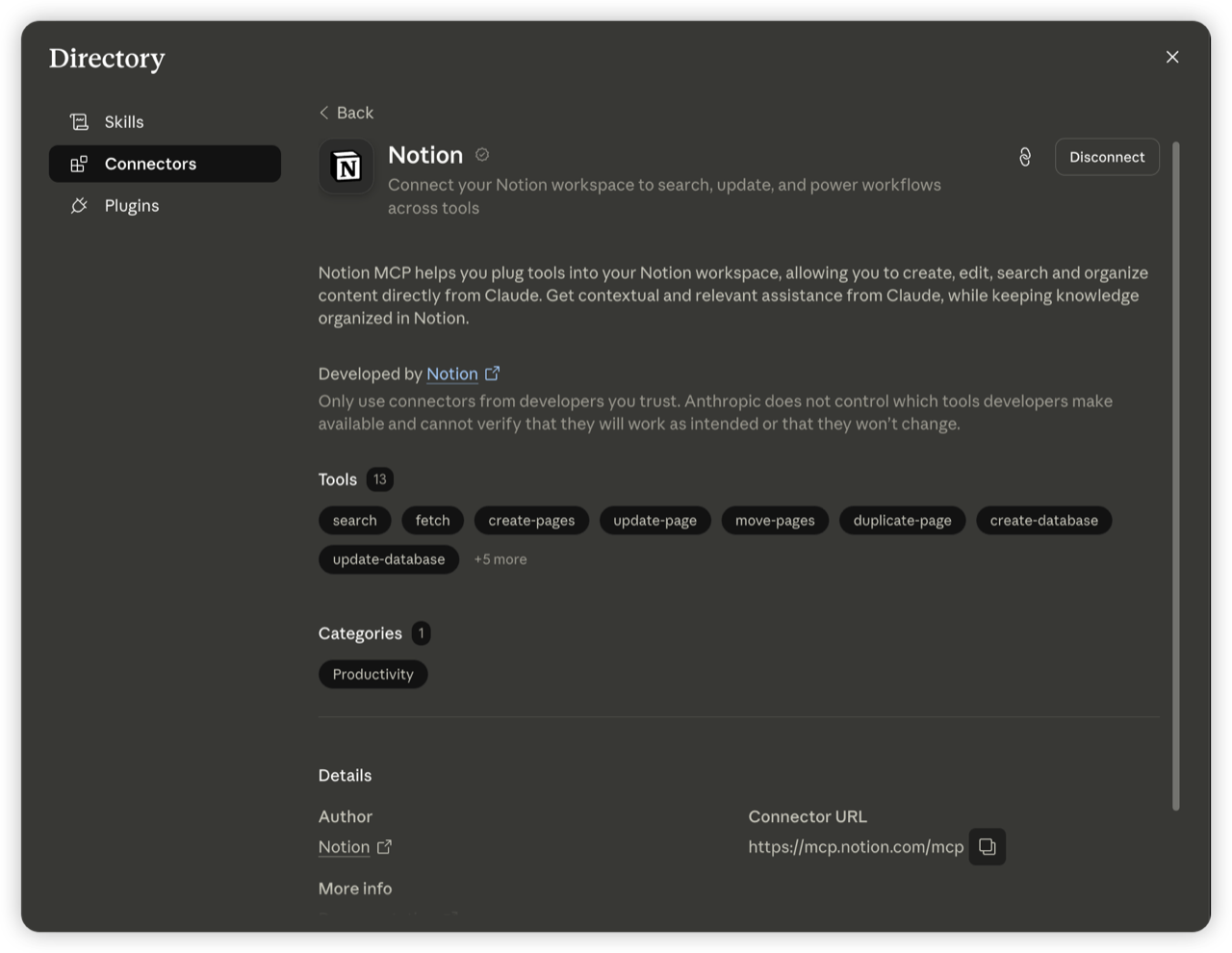Click the Categories section heading
1232x953 pixels.
[360, 633]
